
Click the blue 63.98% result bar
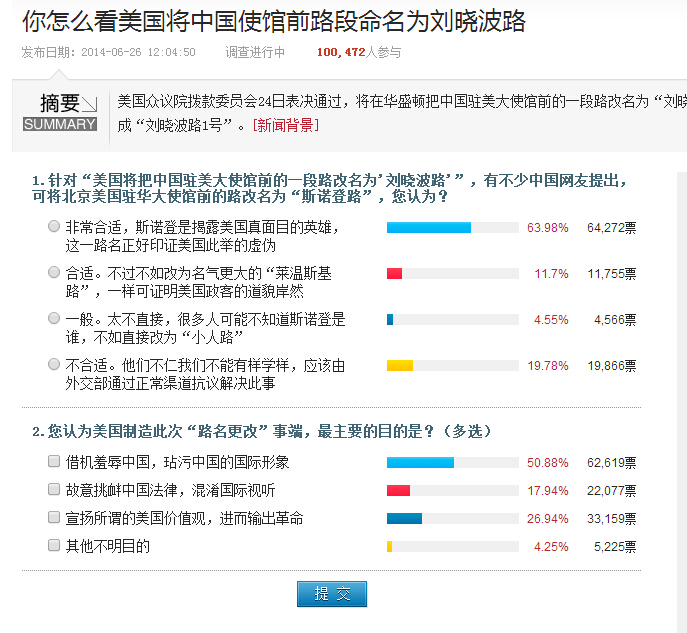[428, 227]
